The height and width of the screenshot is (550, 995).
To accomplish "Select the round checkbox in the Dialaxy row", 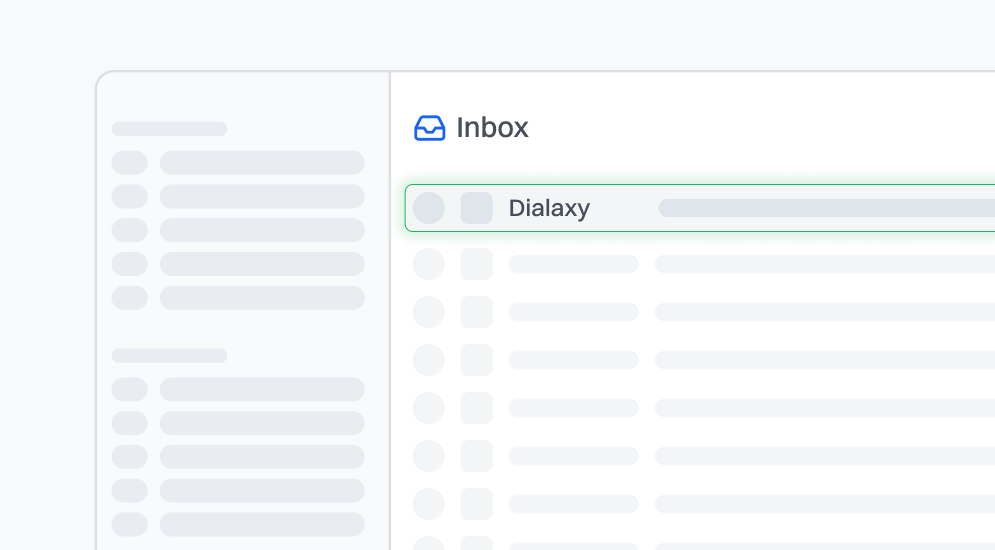I will (x=429, y=208).
